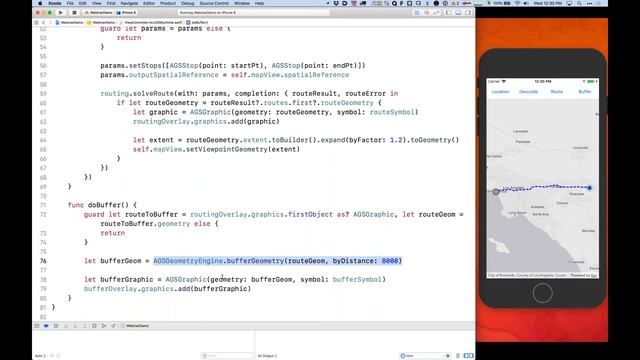Hide the debug area with the bar toggle
The width and height of the screenshot is (640, 360).
click(37, 326)
